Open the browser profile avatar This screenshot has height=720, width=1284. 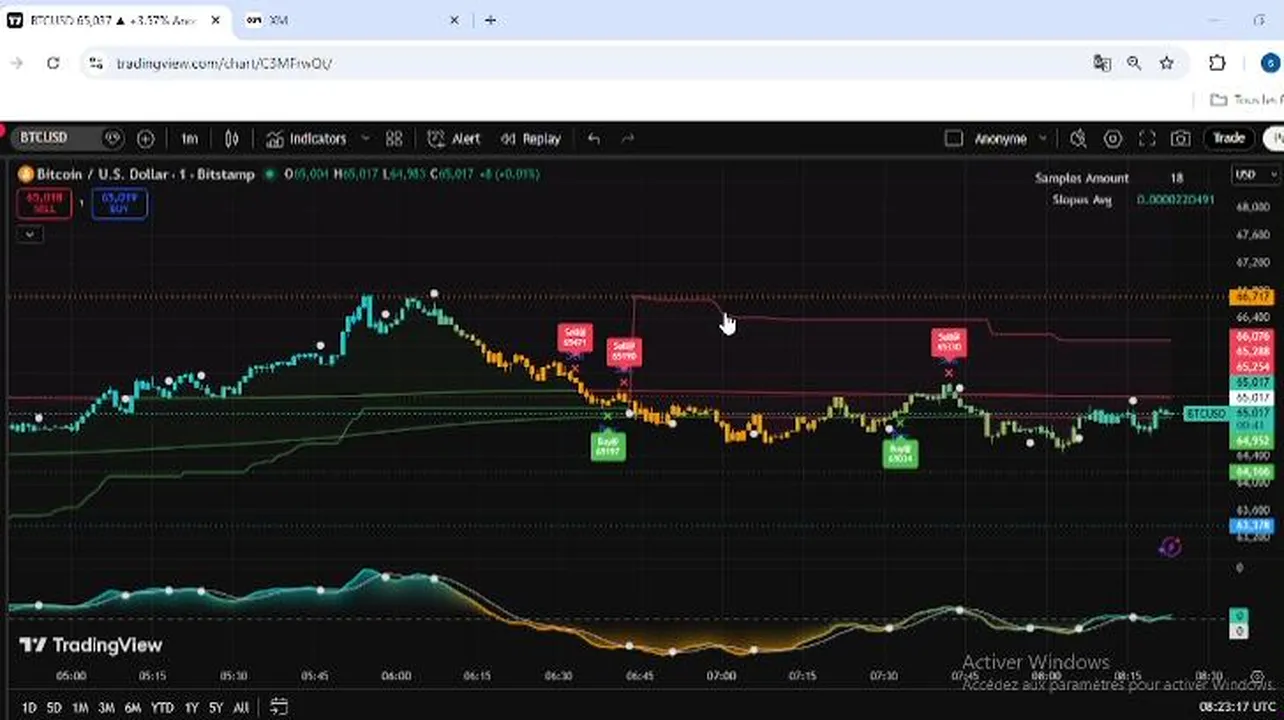1271,63
